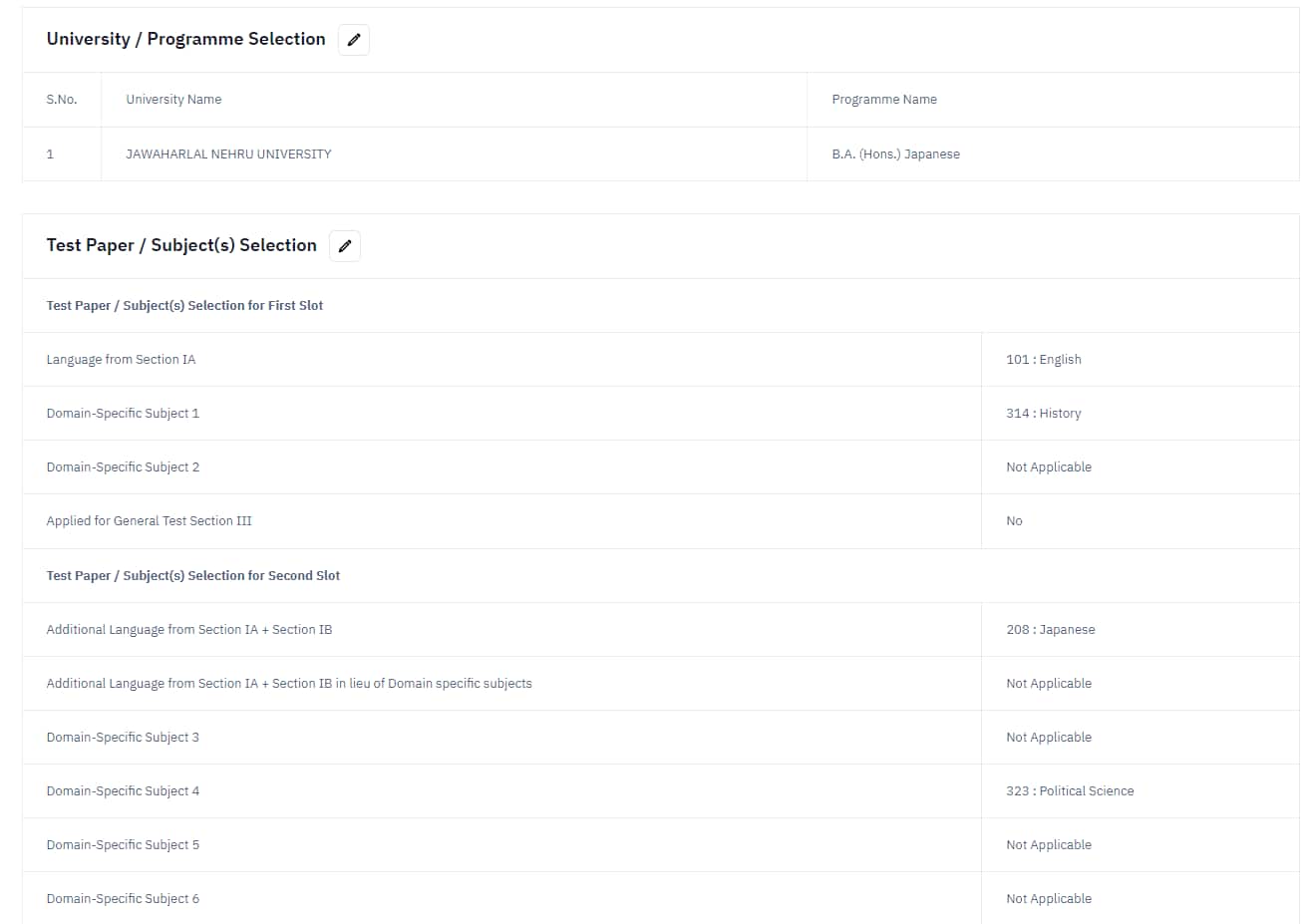Edit the University / Programme Selection section
1316x924 pixels.
[353, 40]
